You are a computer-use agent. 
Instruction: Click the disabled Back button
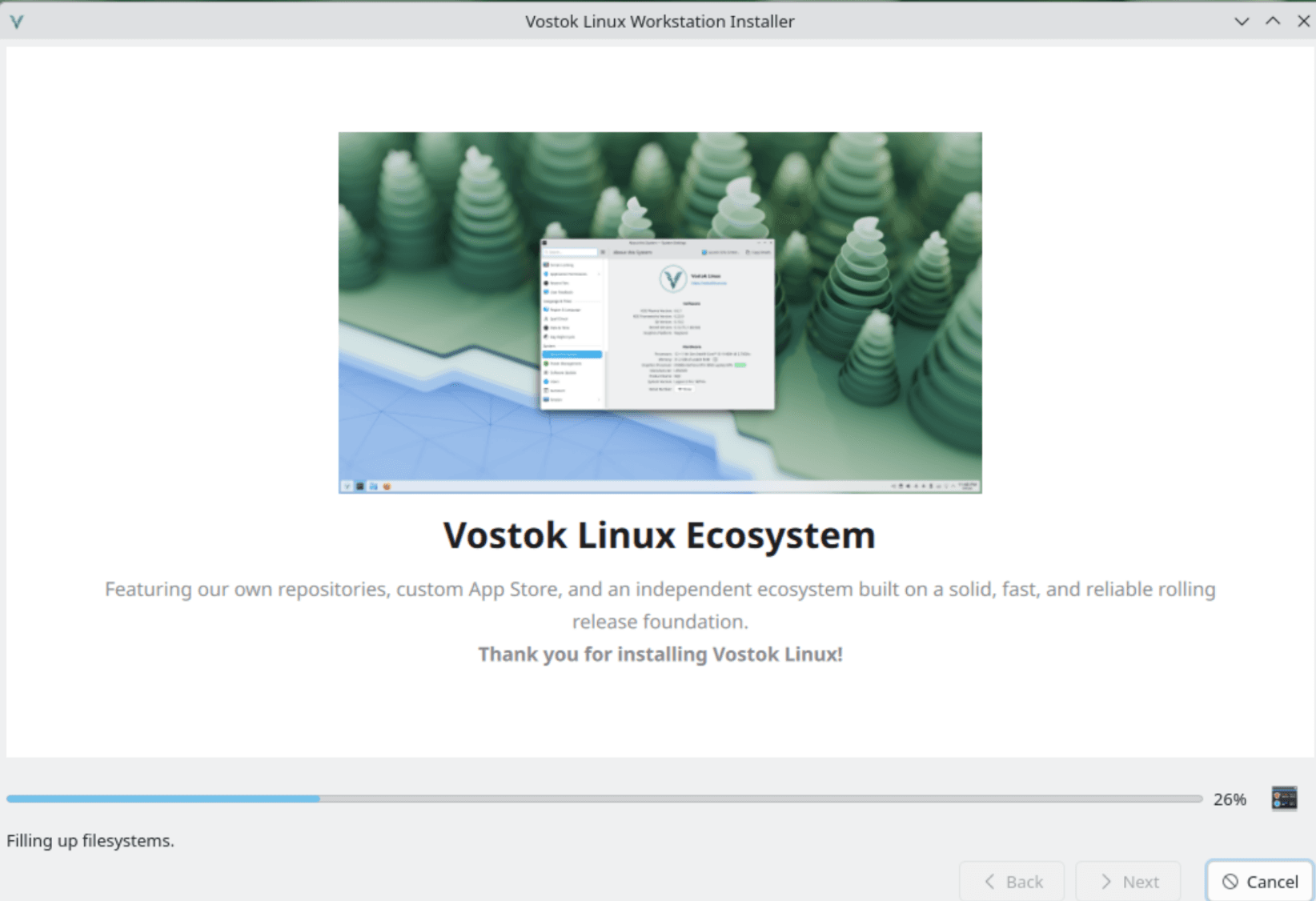1012,881
